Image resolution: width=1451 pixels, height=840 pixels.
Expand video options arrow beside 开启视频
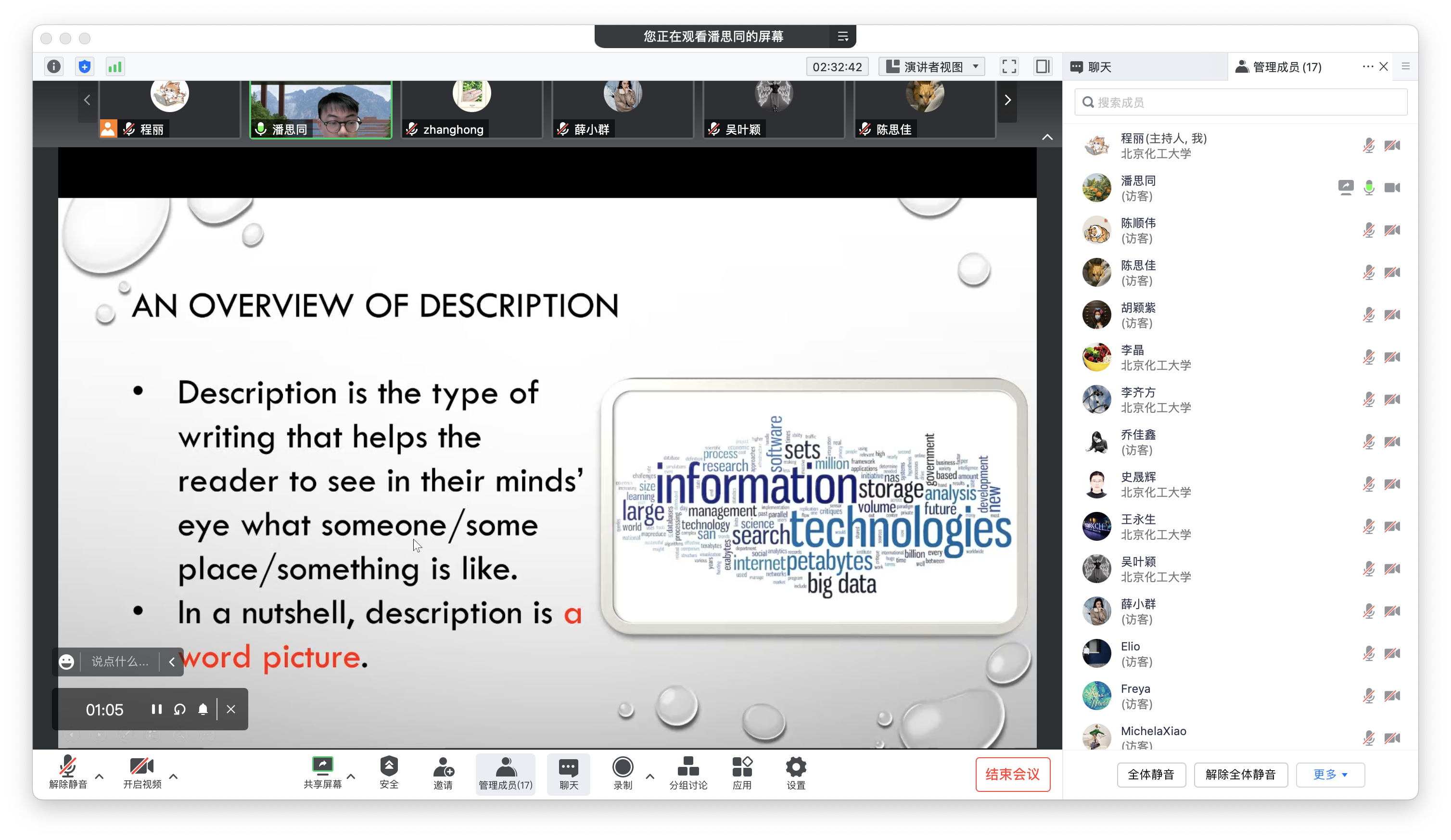(x=173, y=776)
